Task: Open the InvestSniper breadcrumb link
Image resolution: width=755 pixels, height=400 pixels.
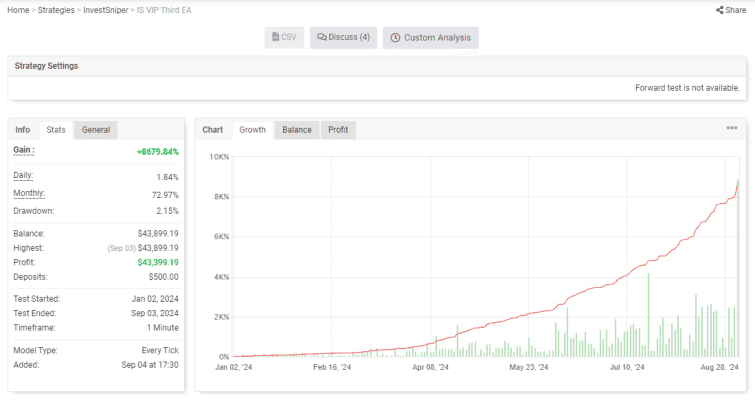Action: pos(105,10)
